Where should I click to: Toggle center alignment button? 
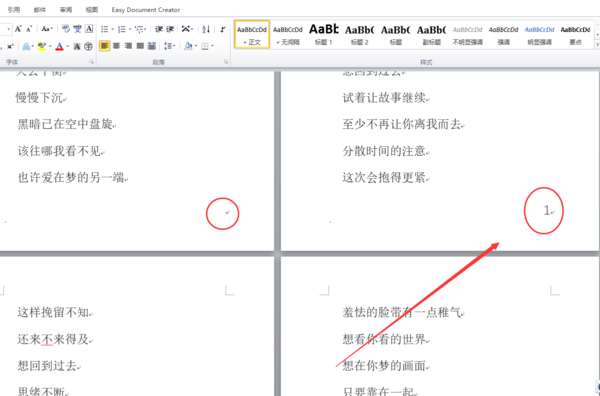[116, 46]
